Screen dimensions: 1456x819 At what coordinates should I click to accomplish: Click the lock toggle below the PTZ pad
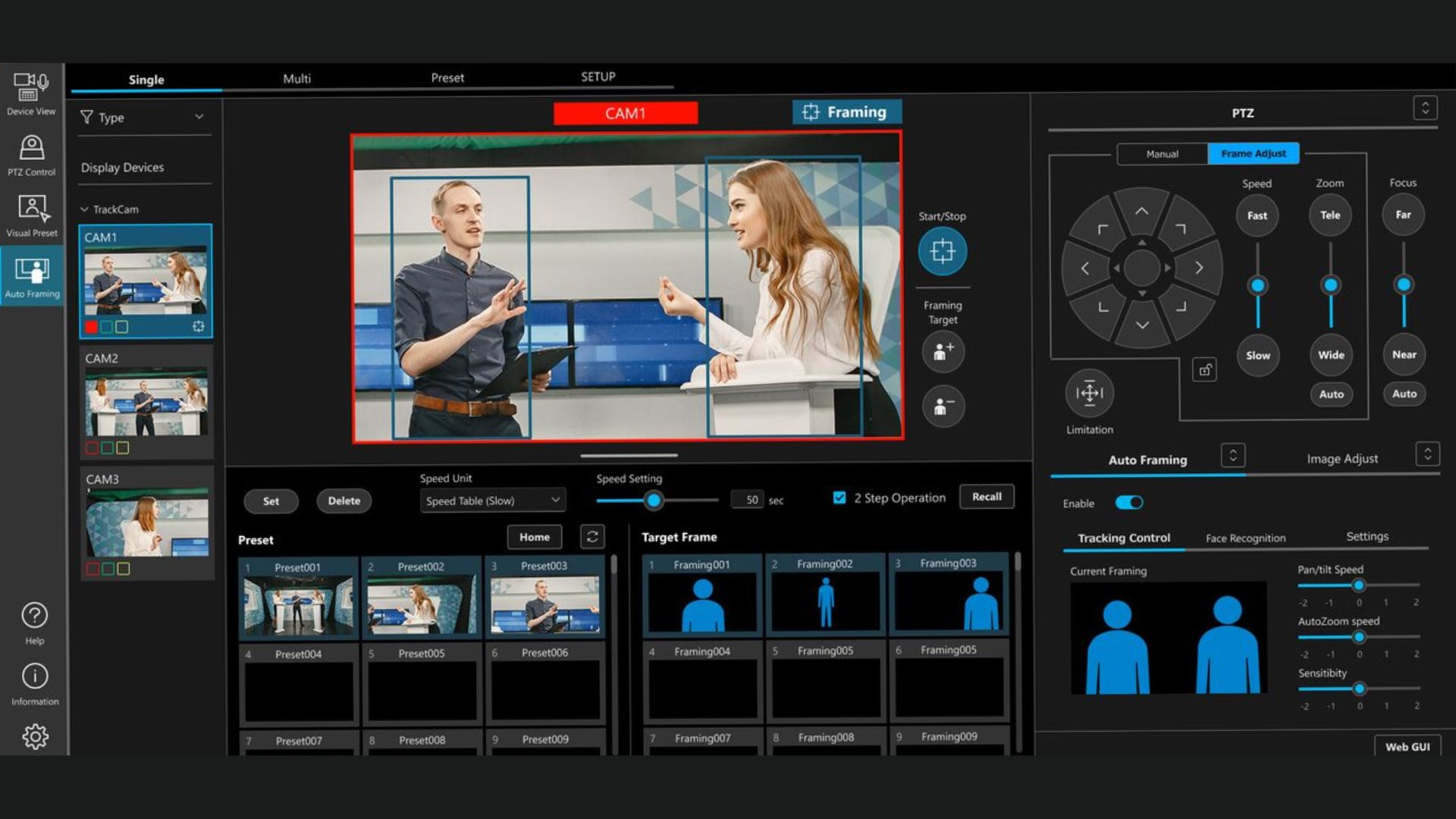click(1206, 369)
